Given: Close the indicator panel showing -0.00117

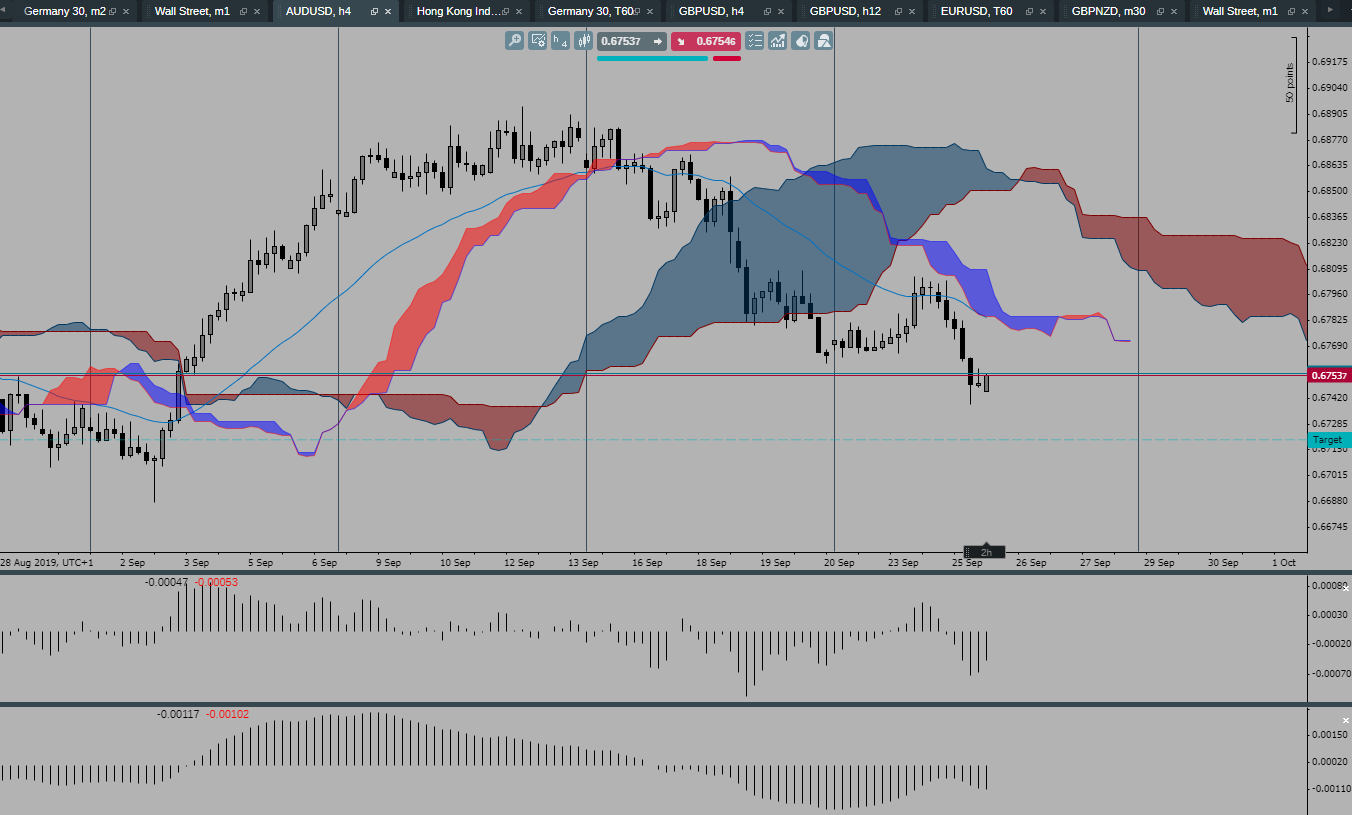Looking at the screenshot, I should point(1345,720).
